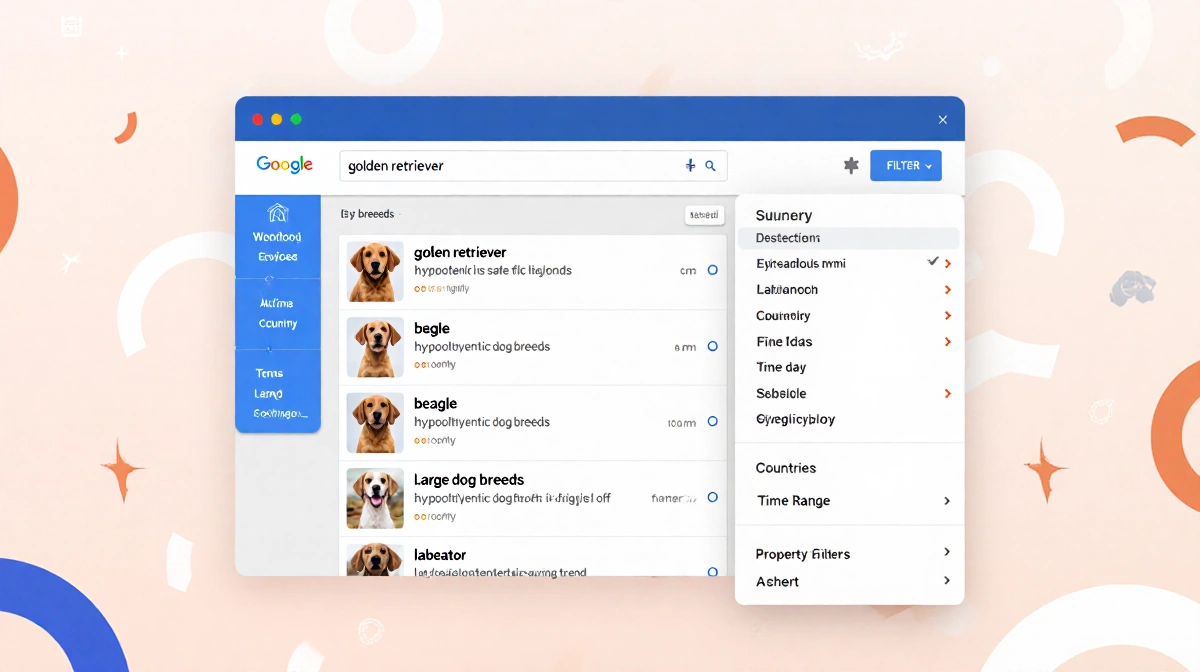1200x672 pixels.
Task: Select the radio circle next to the begle result
Action: coord(711,346)
